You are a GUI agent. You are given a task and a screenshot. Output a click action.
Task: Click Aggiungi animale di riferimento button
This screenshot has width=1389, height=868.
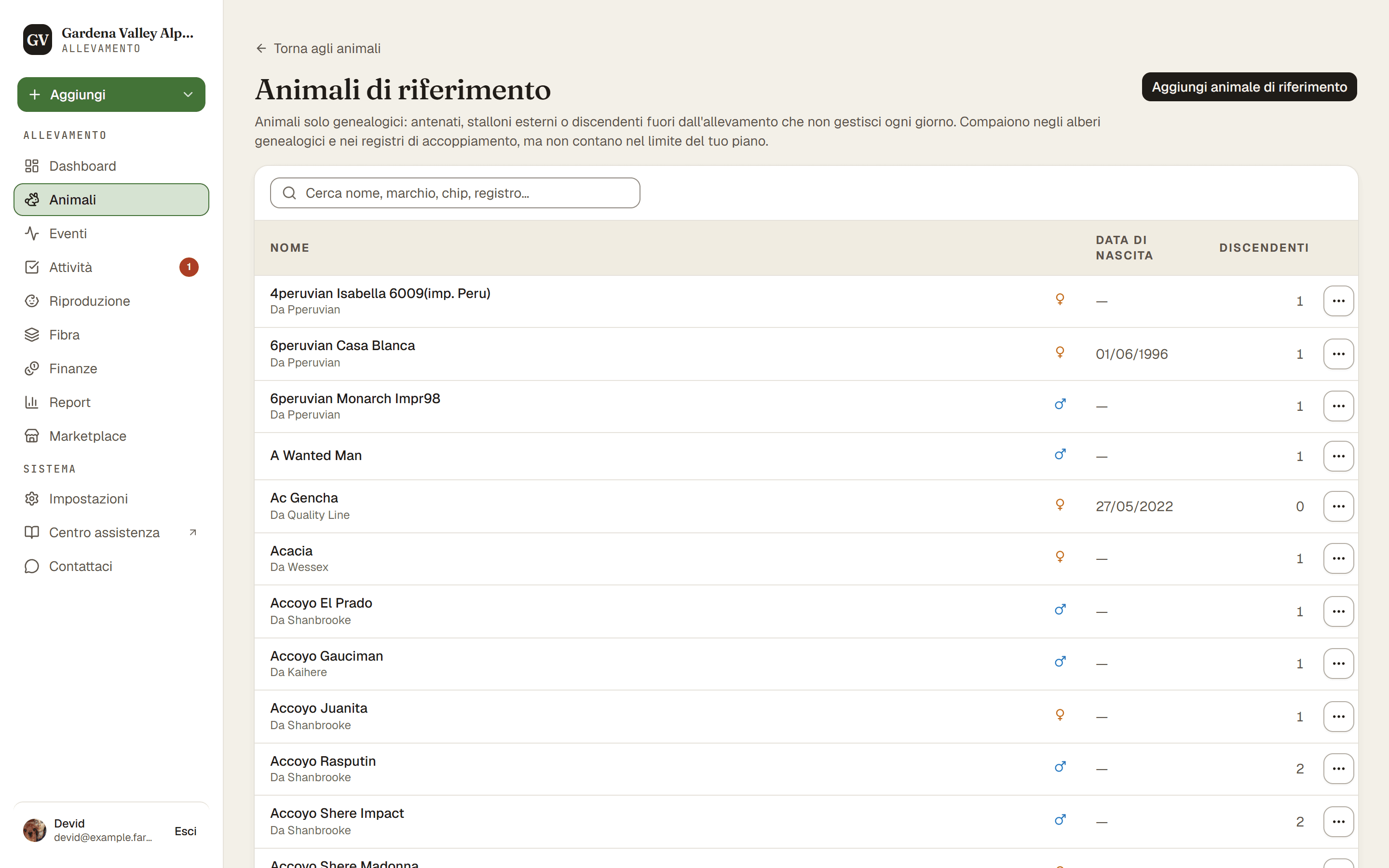coord(1249,87)
